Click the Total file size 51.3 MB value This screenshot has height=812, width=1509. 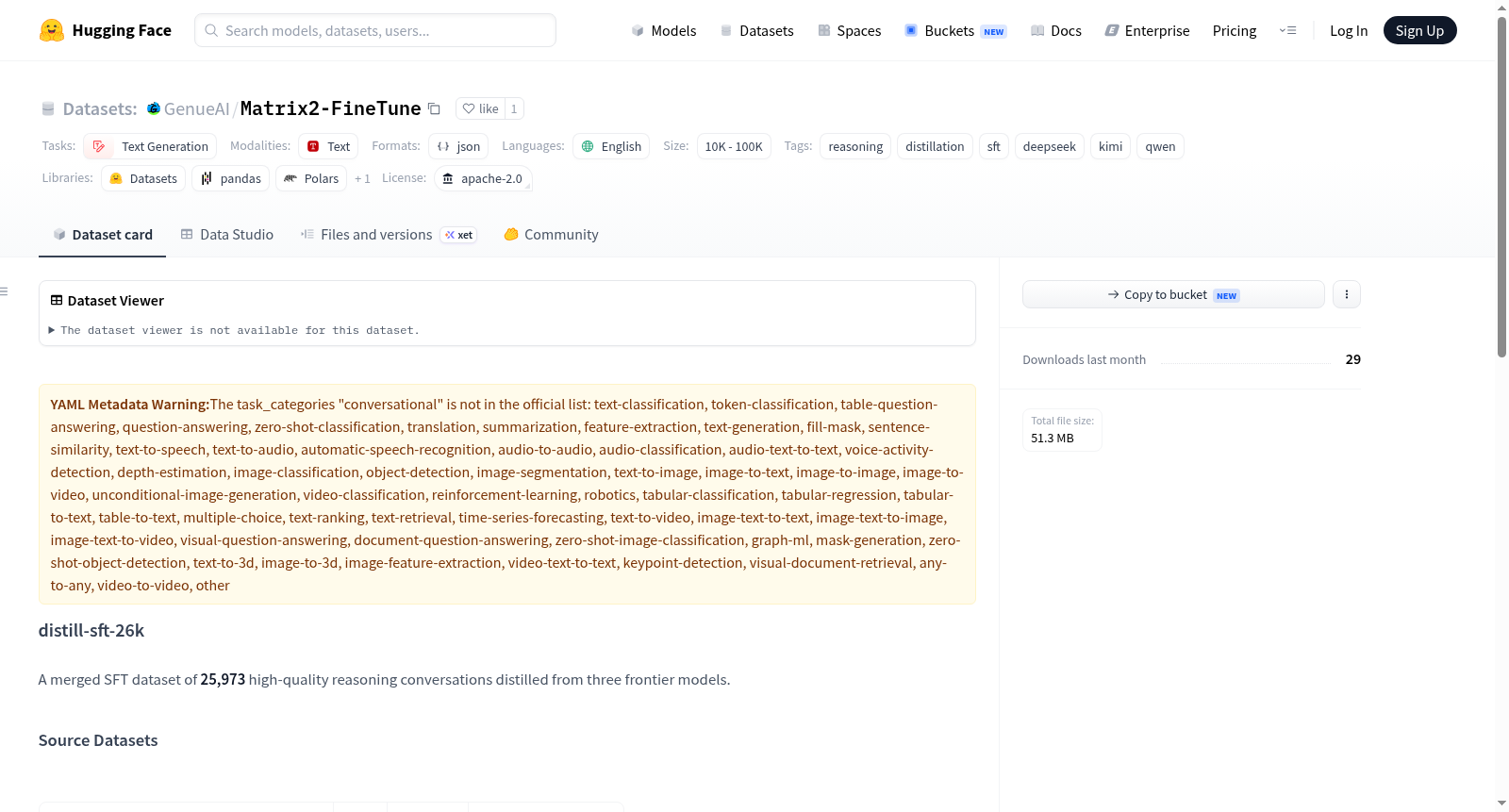pos(1053,438)
